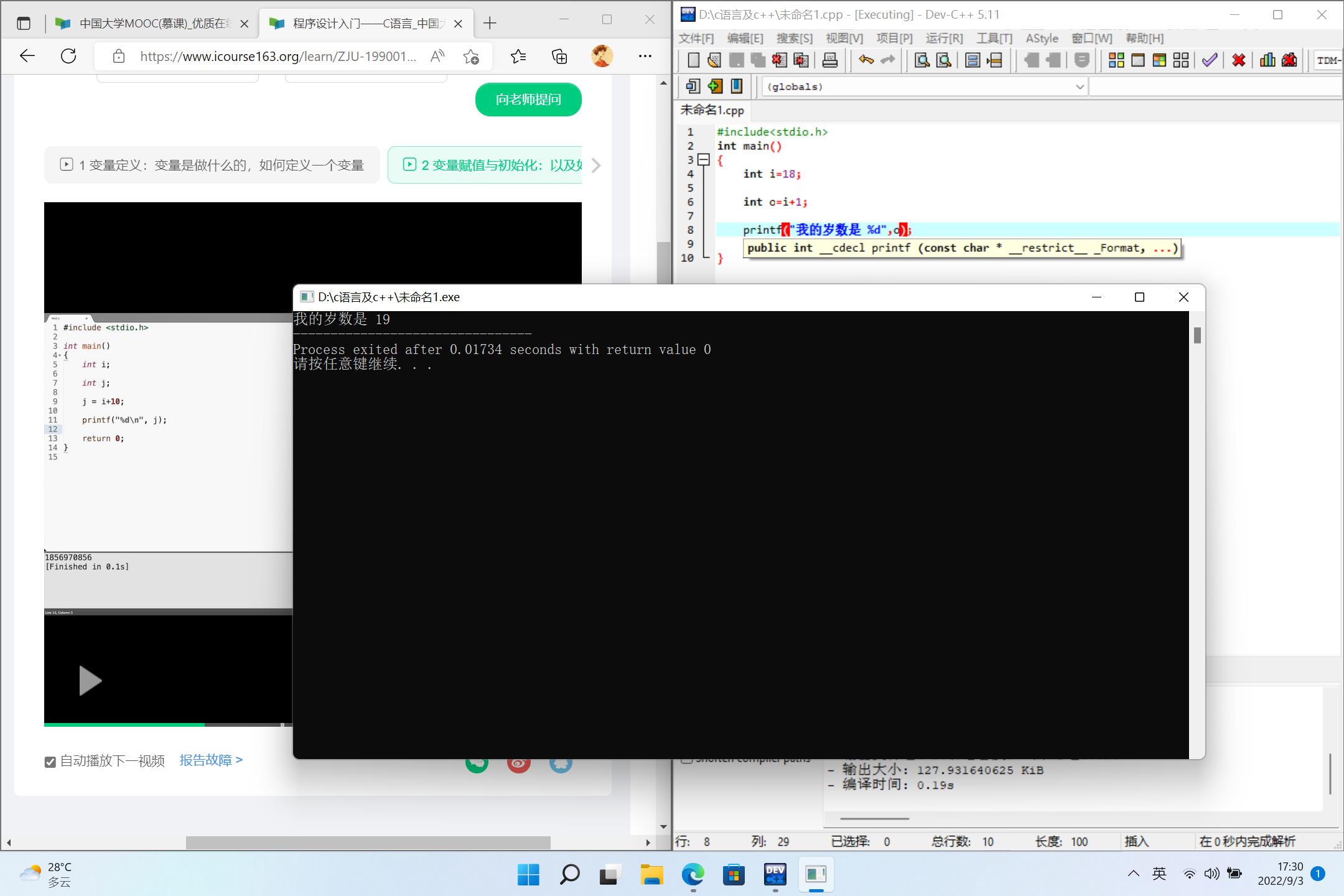Click the New file icon in Dev-C++

tap(693, 60)
